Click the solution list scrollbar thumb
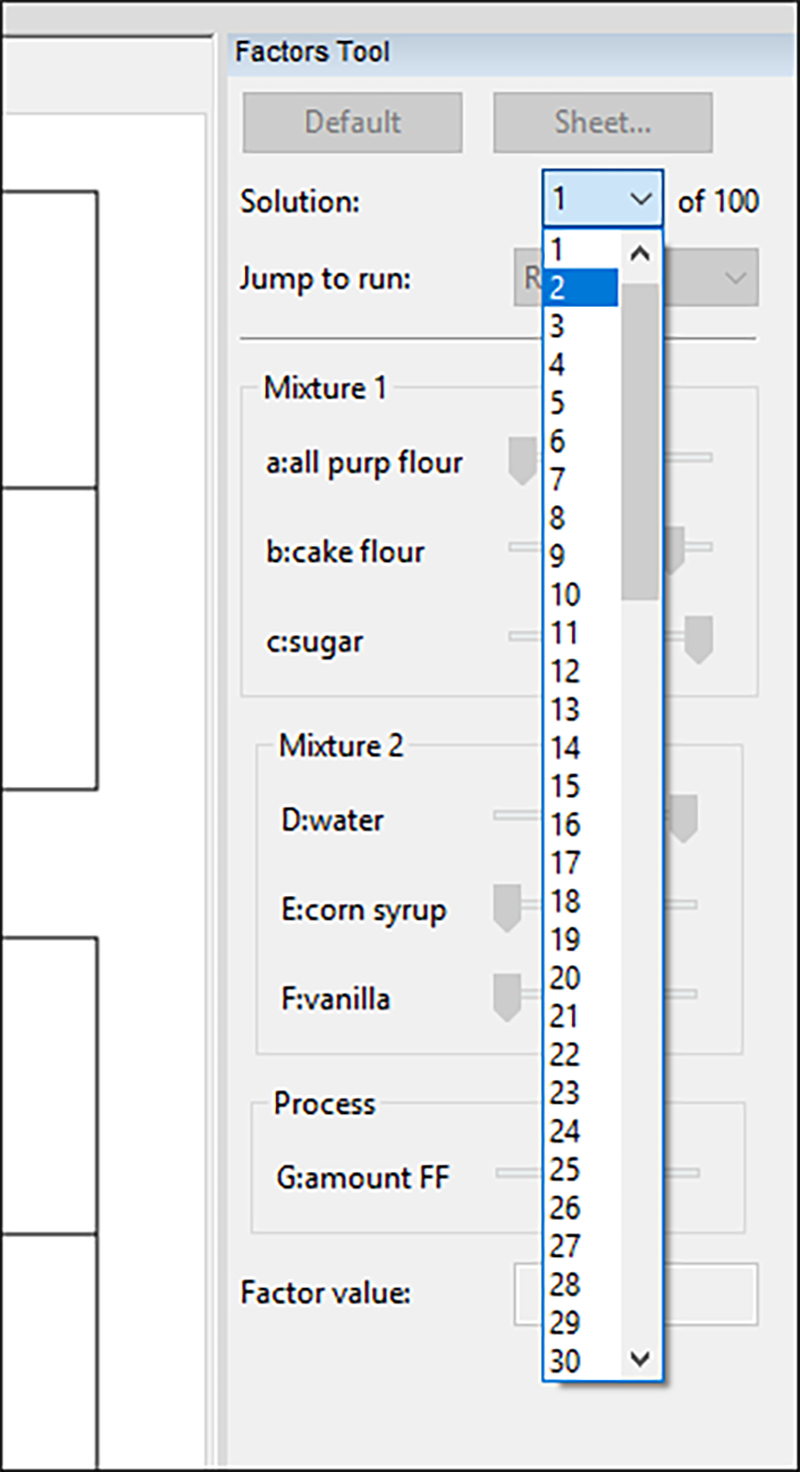The width and height of the screenshot is (800, 1472). 640,440
